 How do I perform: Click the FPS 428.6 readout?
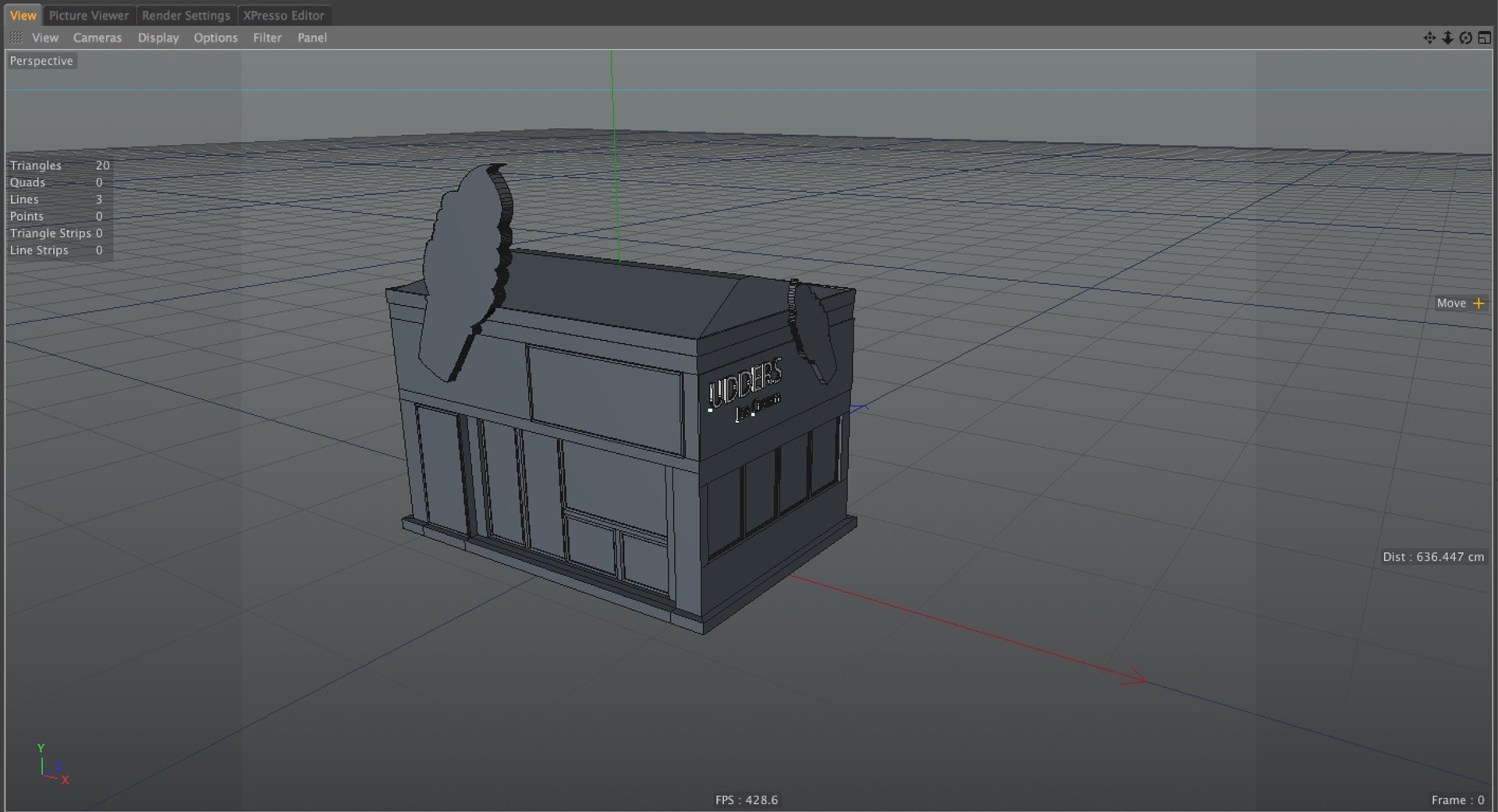pos(746,800)
